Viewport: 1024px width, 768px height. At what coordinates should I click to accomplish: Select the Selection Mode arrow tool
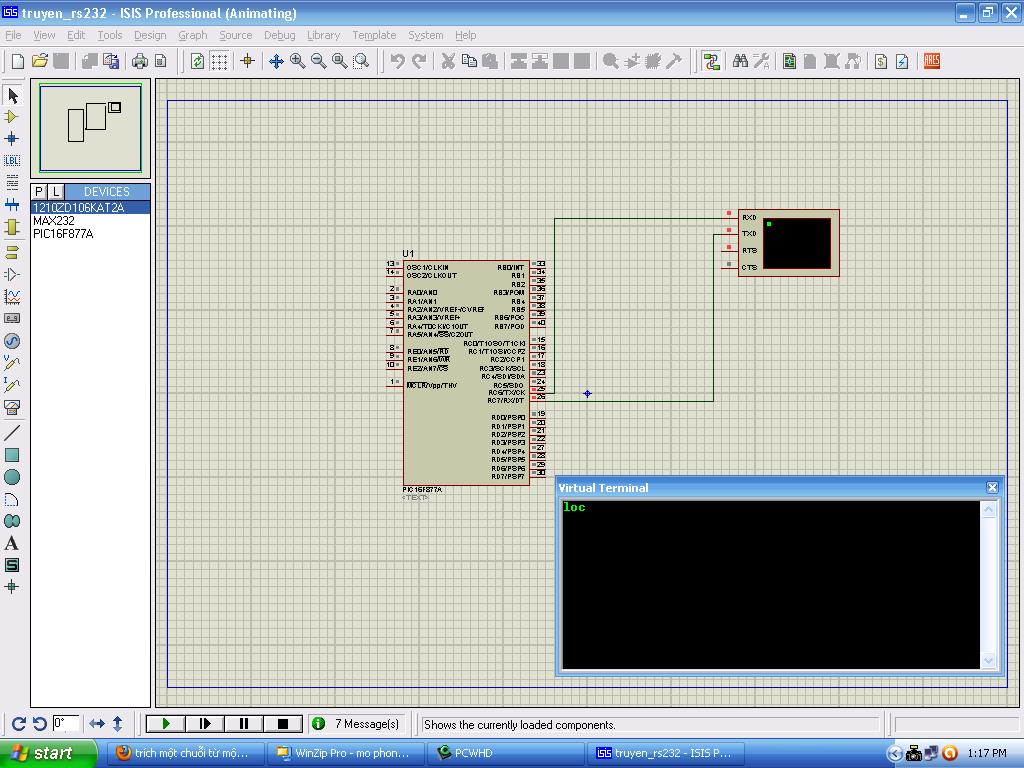pyautogui.click(x=12, y=95)
